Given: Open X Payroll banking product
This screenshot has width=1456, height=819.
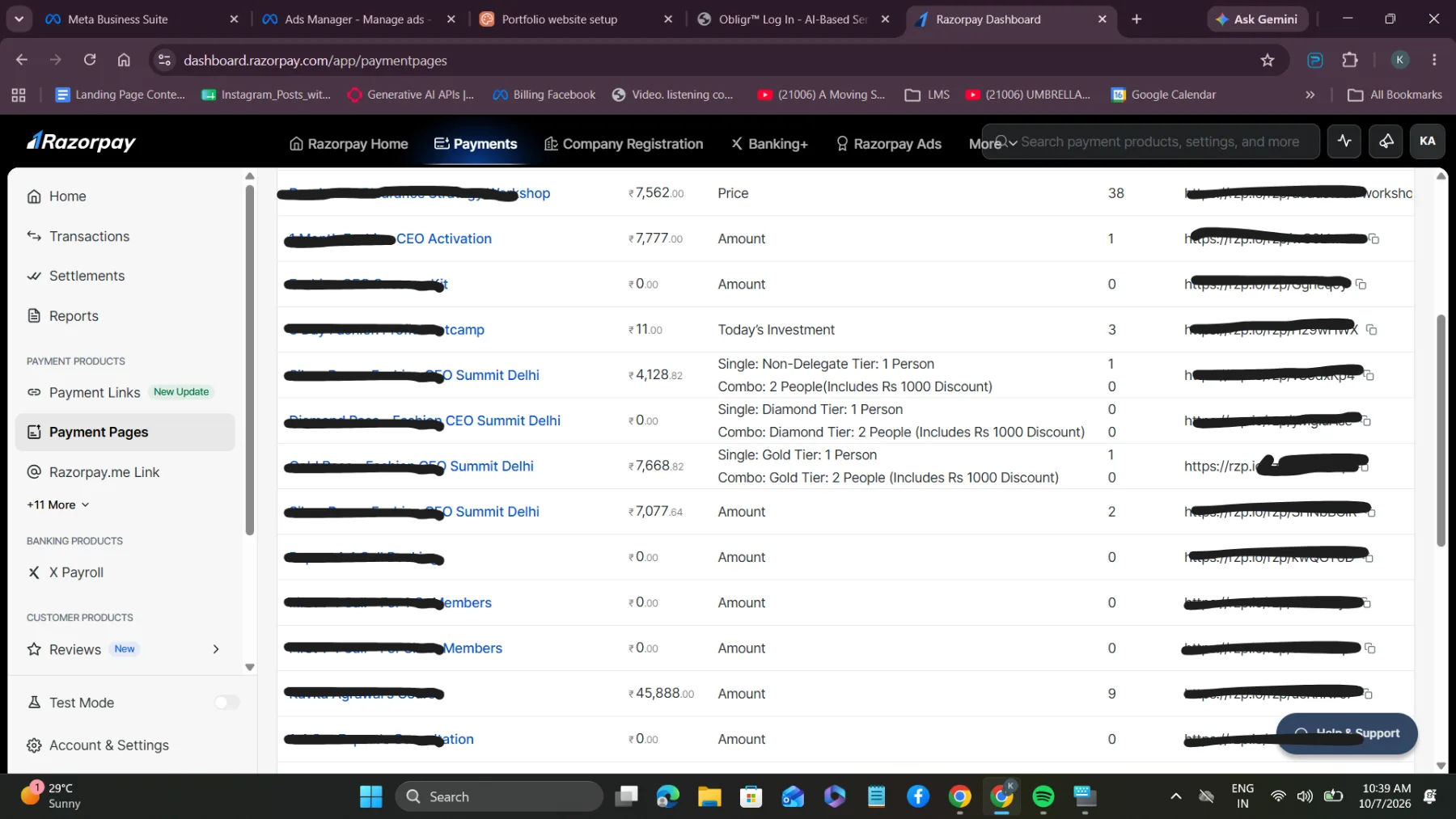Looking at the screenshot, I should 66,572.
